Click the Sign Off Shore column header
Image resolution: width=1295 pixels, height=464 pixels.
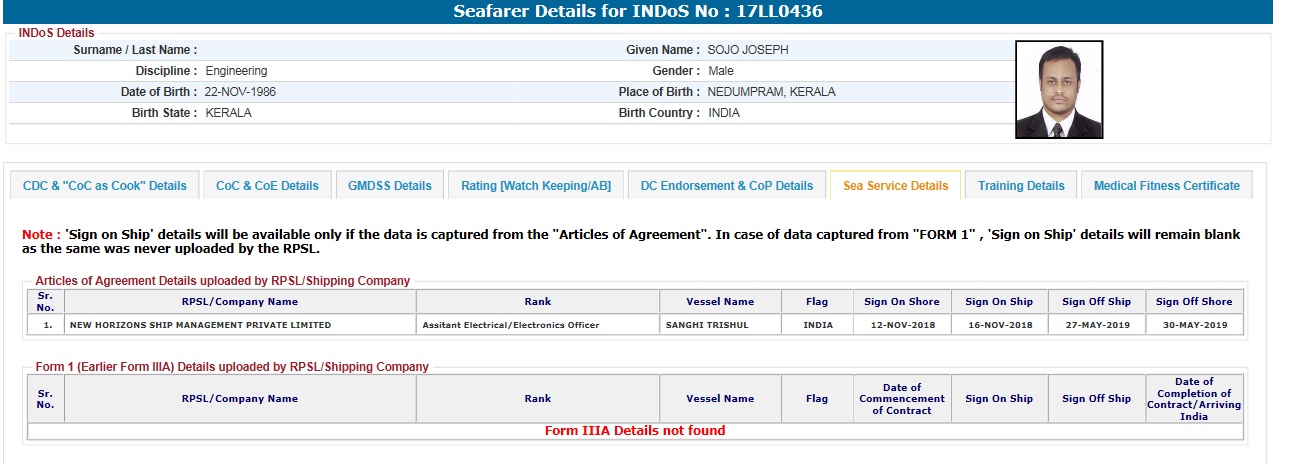(1194, 302)
